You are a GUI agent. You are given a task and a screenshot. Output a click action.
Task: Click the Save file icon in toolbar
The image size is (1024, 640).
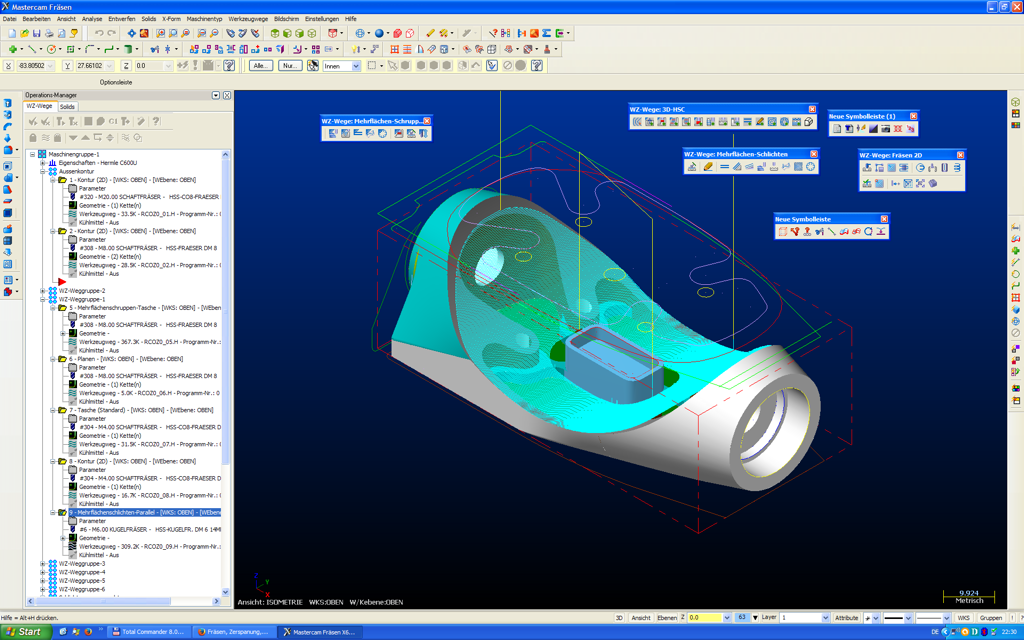click(37, 33)
